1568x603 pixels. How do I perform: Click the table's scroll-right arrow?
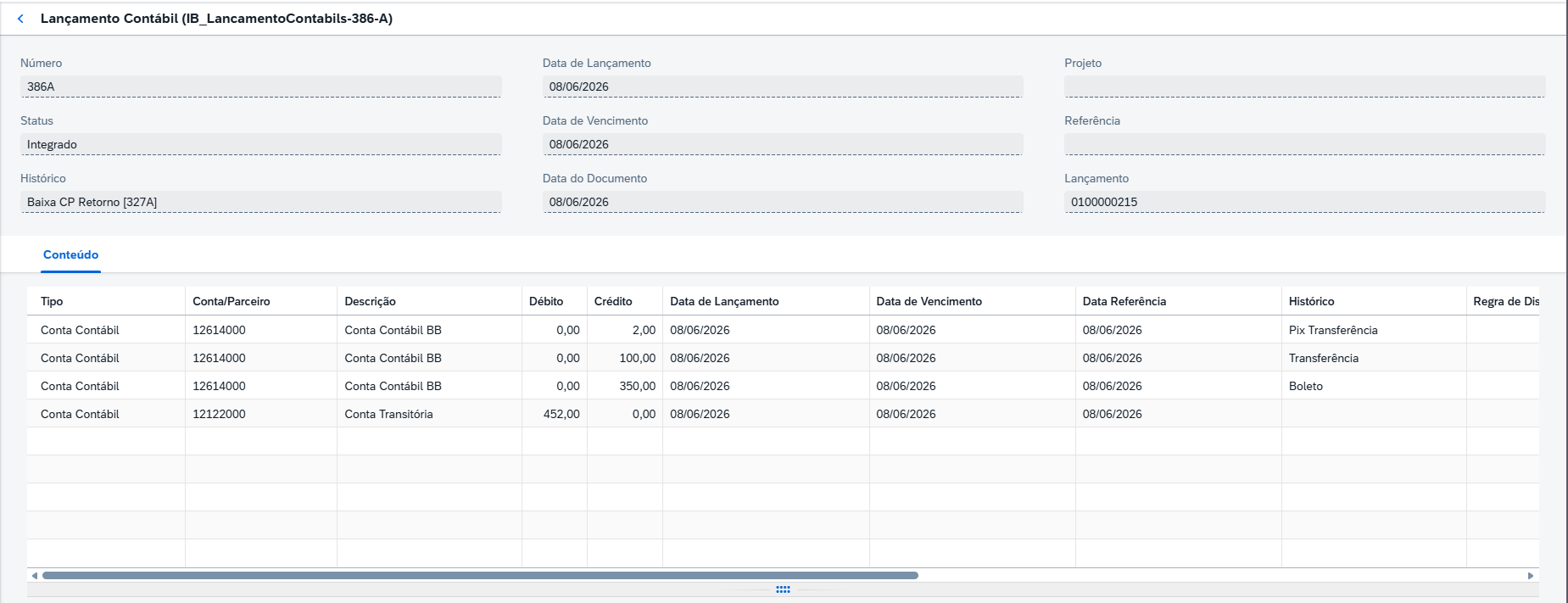click(1531, 575)
